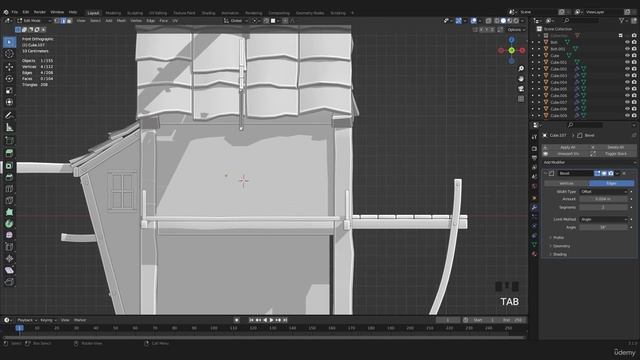Select the Cursor tool in left toolbar
The image size is (640, 360).
click(x=9, y=54)
